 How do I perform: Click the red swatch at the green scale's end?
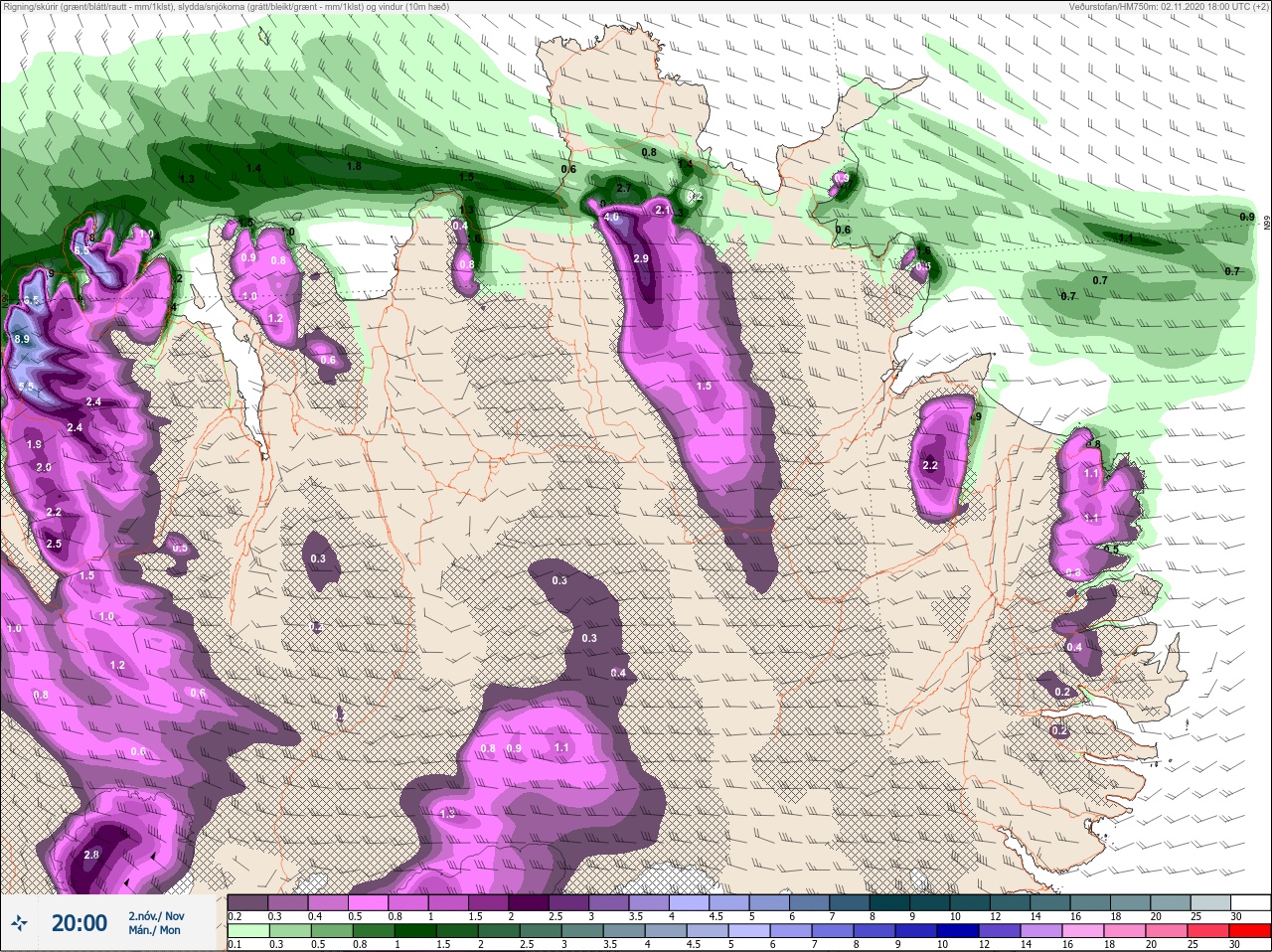pos(1249,931)
